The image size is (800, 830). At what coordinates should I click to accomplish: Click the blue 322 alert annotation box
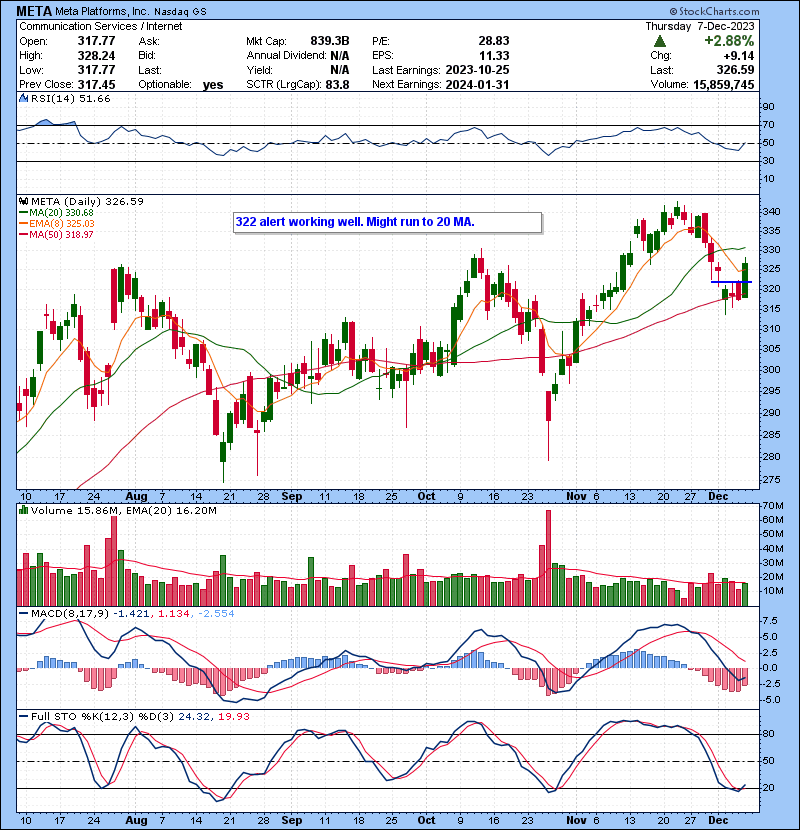(386, 222)
